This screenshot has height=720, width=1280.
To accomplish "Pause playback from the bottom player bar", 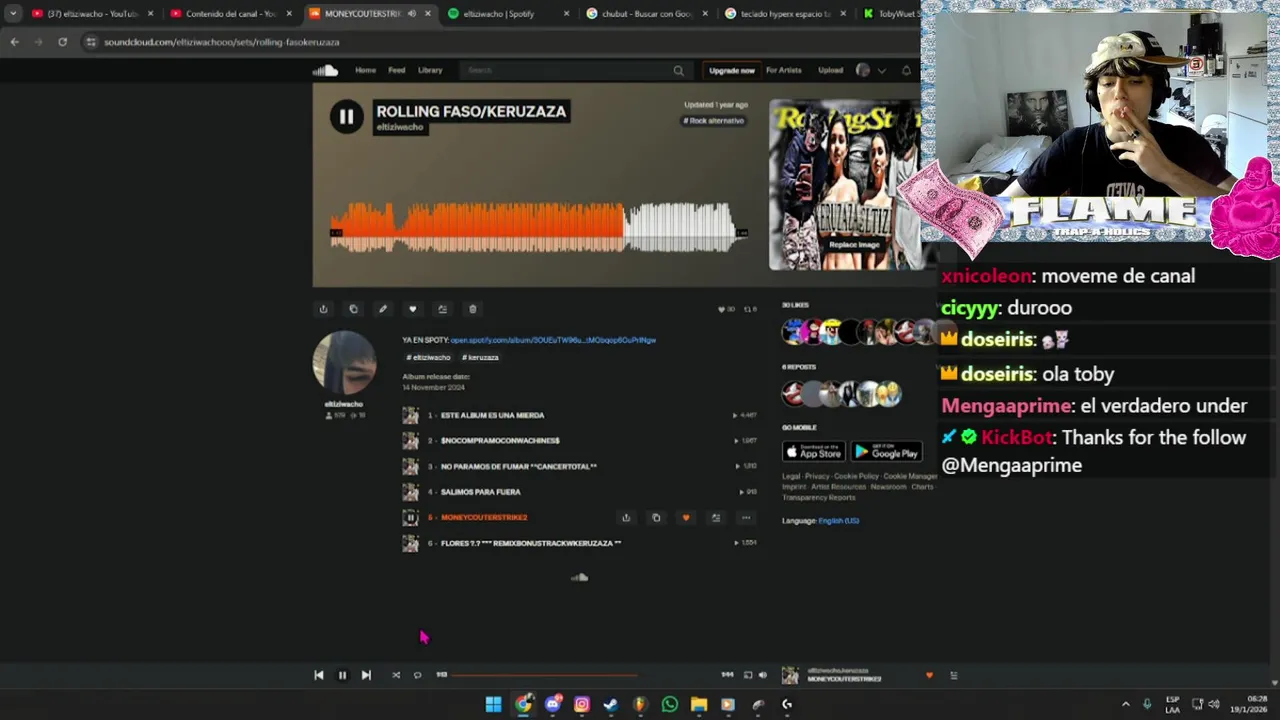I will [342, 675].
